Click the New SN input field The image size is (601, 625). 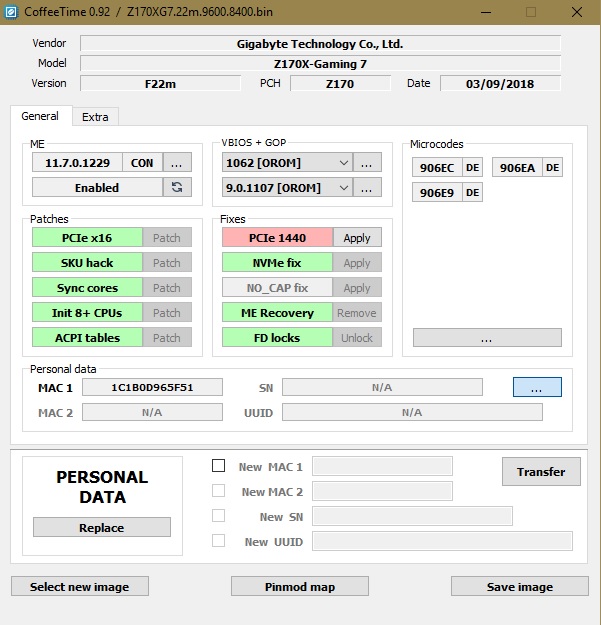(412, 517)
